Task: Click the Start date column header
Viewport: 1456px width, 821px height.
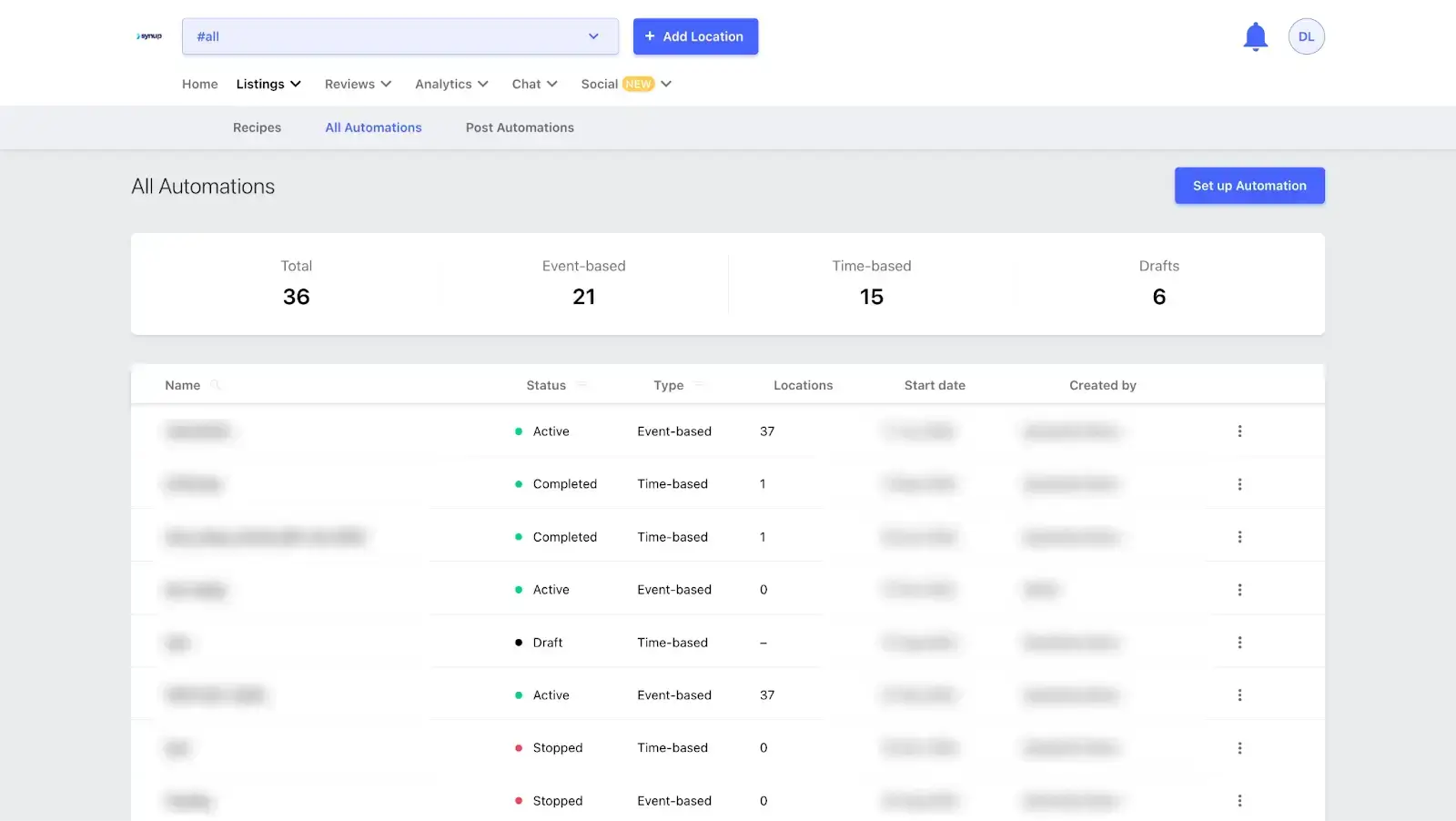Action: (935, 385)
